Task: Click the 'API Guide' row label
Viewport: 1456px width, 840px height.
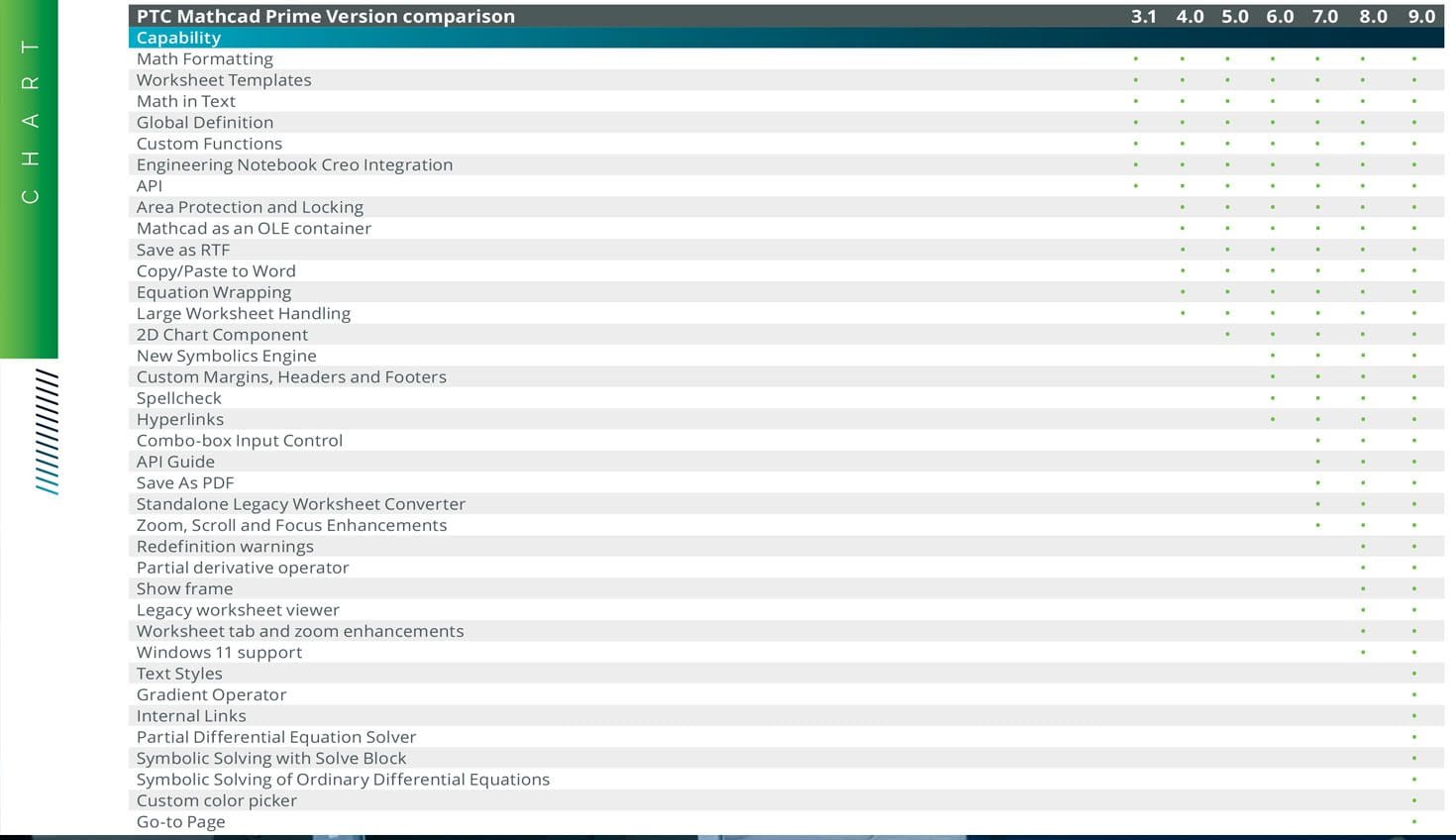Action: (x=175, y=462)
